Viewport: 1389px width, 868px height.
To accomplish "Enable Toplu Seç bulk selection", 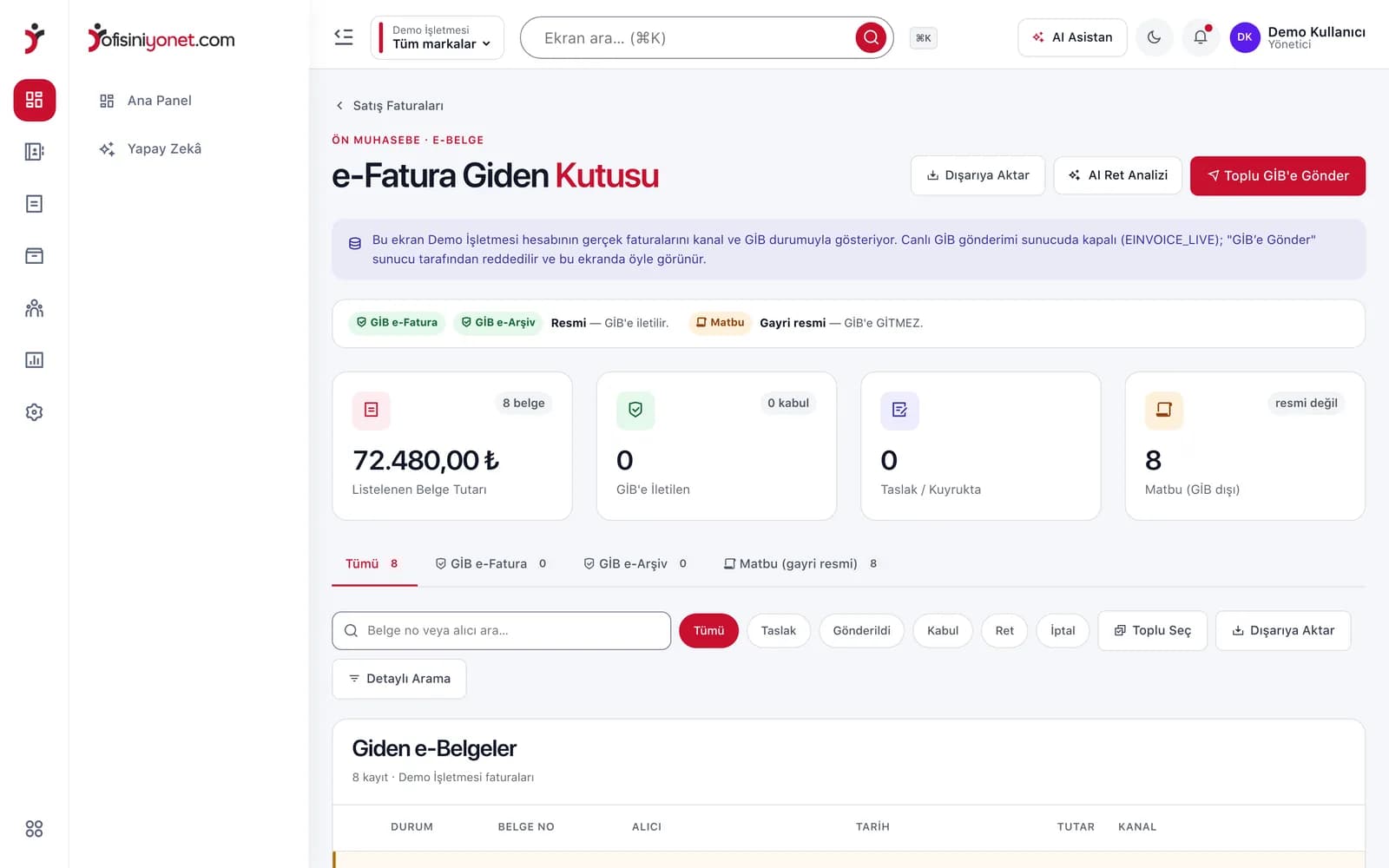I will (x=1153, y=631).
